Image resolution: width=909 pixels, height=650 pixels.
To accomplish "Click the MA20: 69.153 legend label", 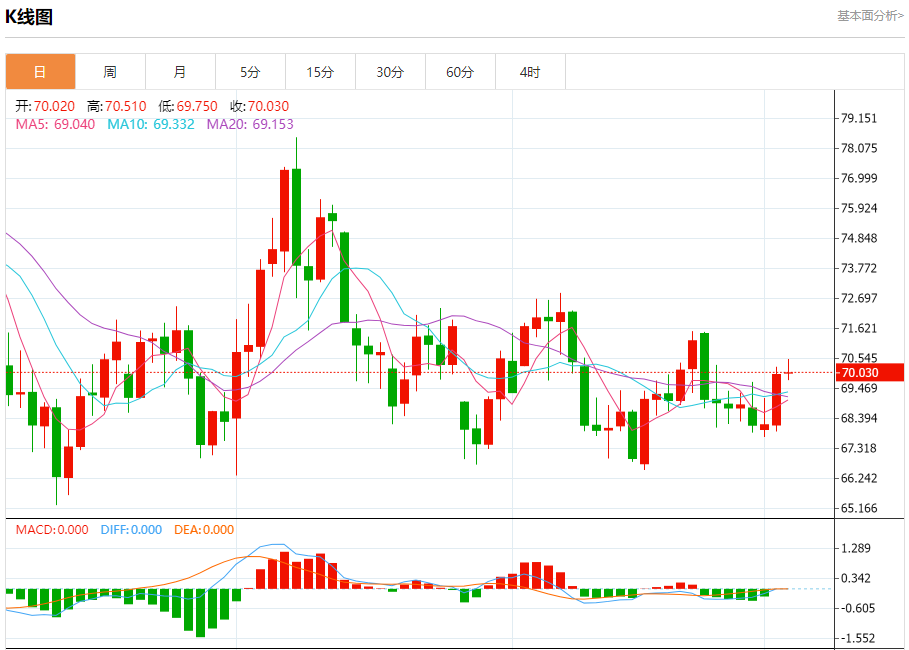I will [250, 124].
